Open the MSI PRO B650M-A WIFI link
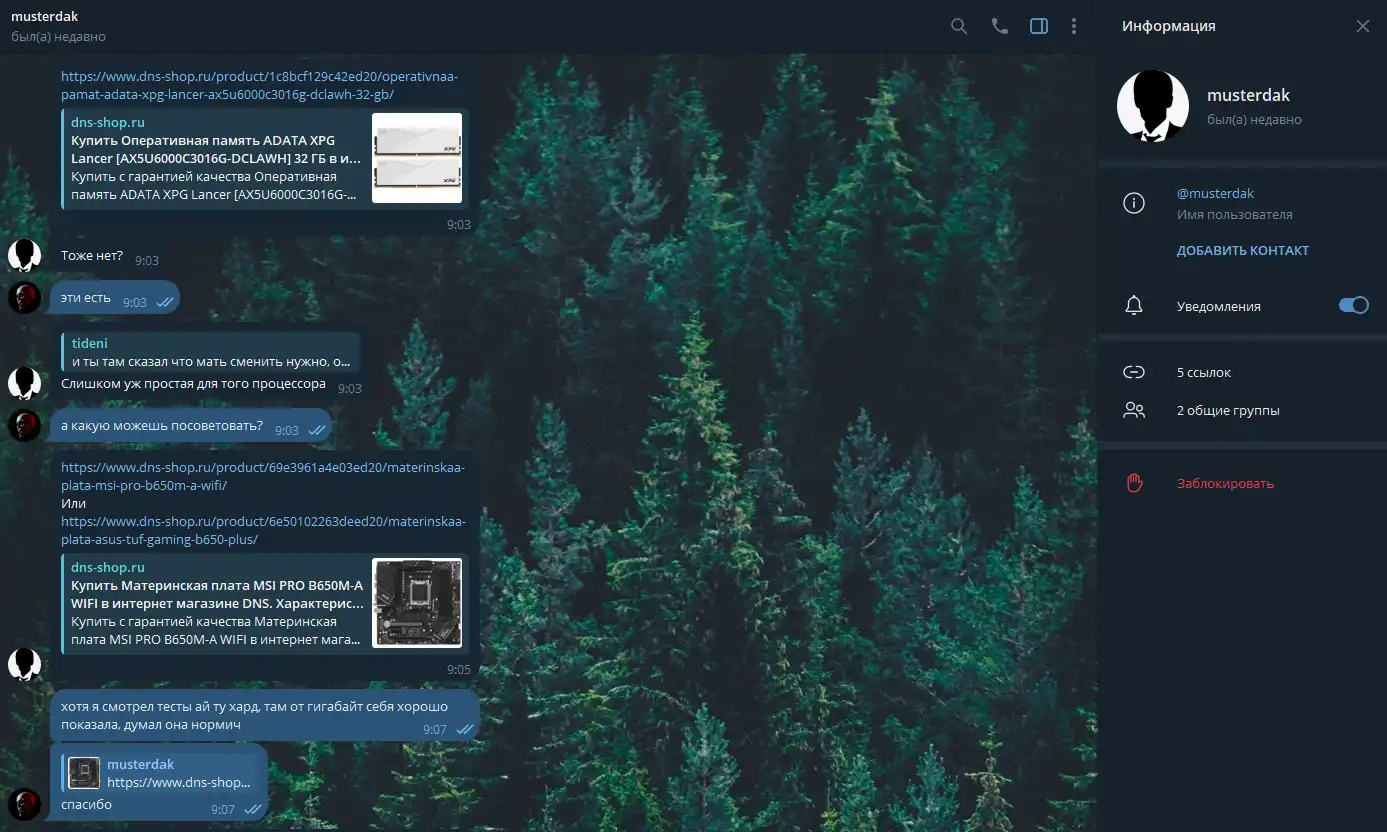This screenshot has height=832, width=1387. tap(262, 476)
